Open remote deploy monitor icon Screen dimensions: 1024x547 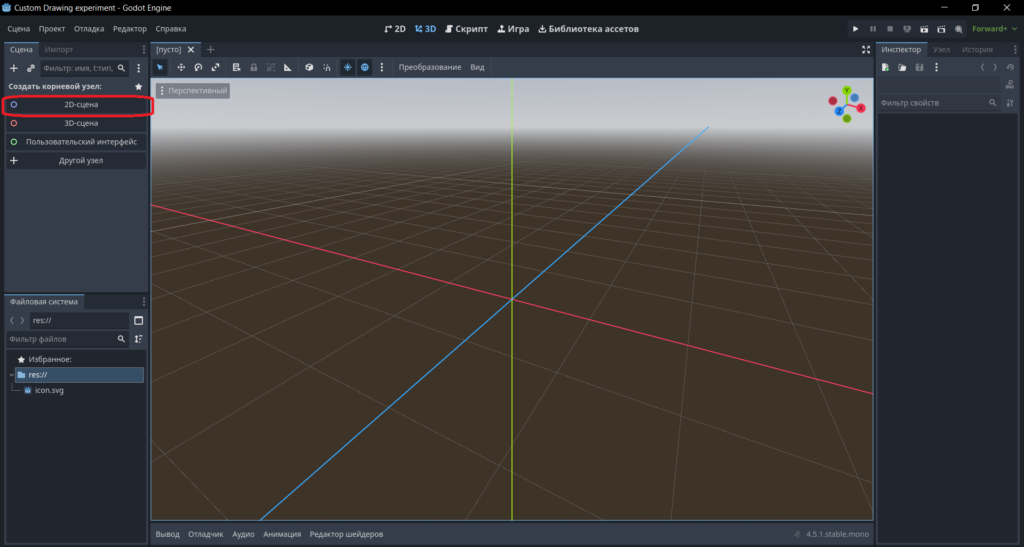(906, 29)
